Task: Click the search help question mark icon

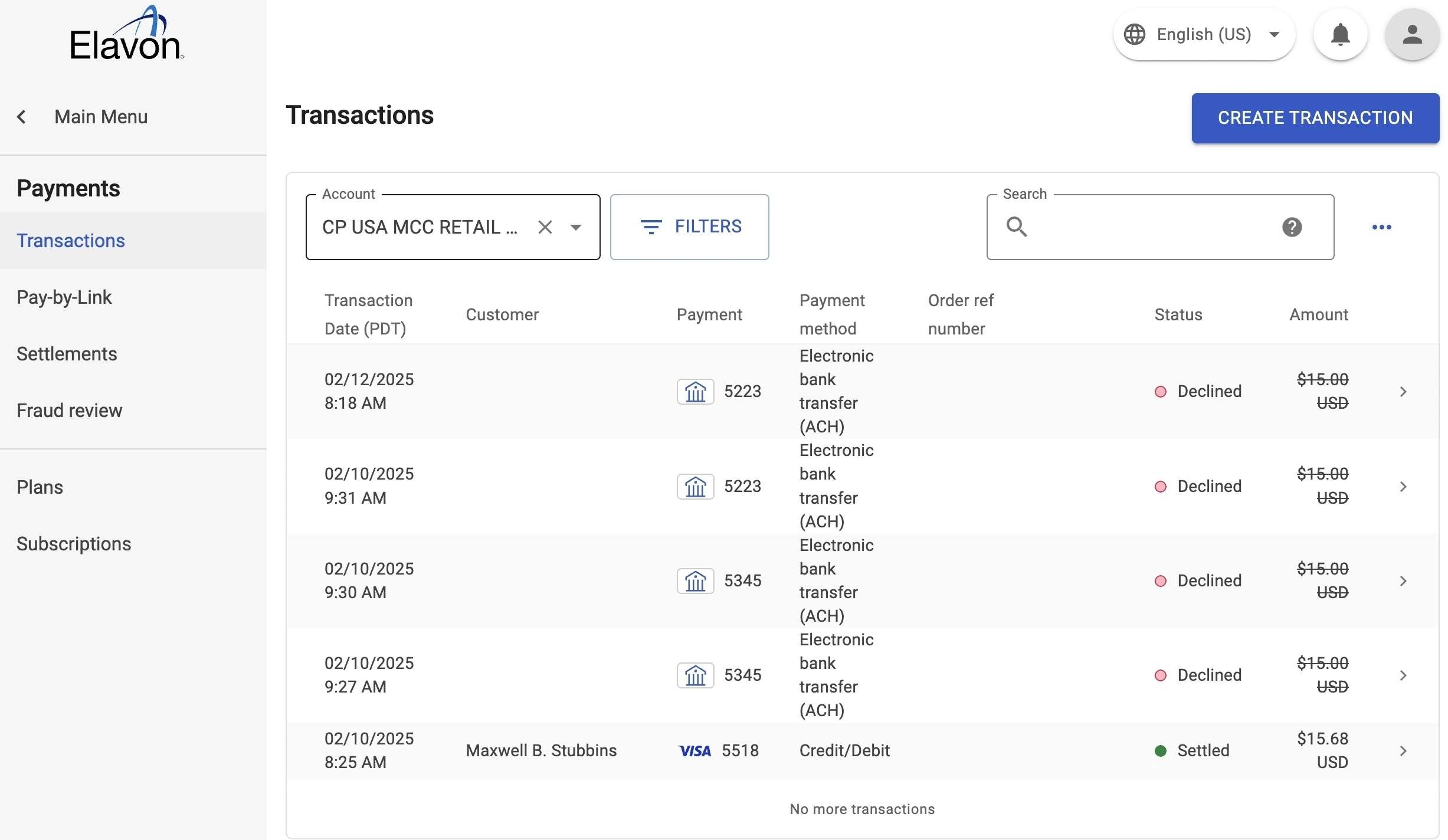Action: point(1292,227)
